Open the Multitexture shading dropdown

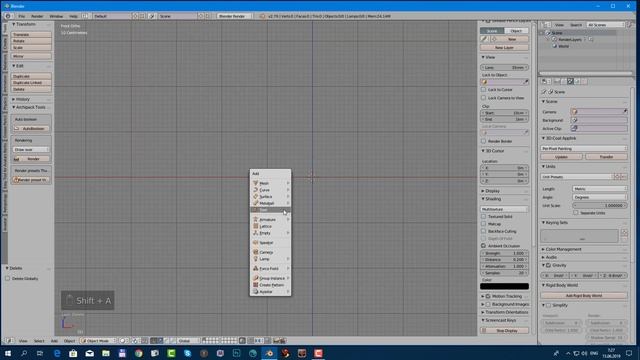(504, 209)
